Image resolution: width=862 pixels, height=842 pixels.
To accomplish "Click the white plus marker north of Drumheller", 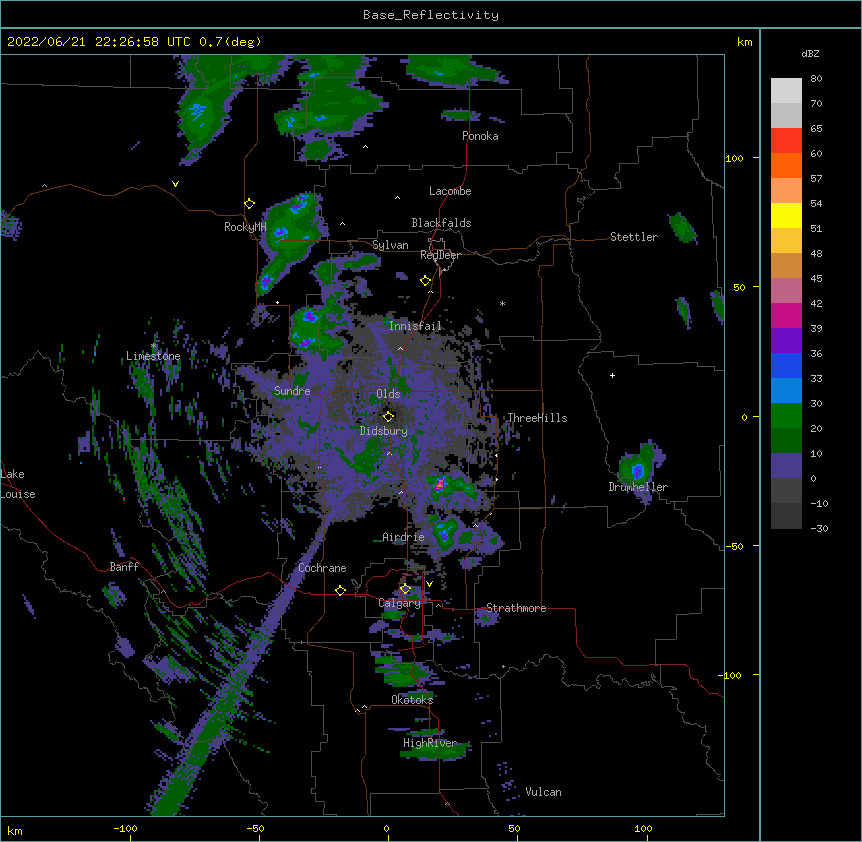I will pyautogui.click(x=612, y=375).
